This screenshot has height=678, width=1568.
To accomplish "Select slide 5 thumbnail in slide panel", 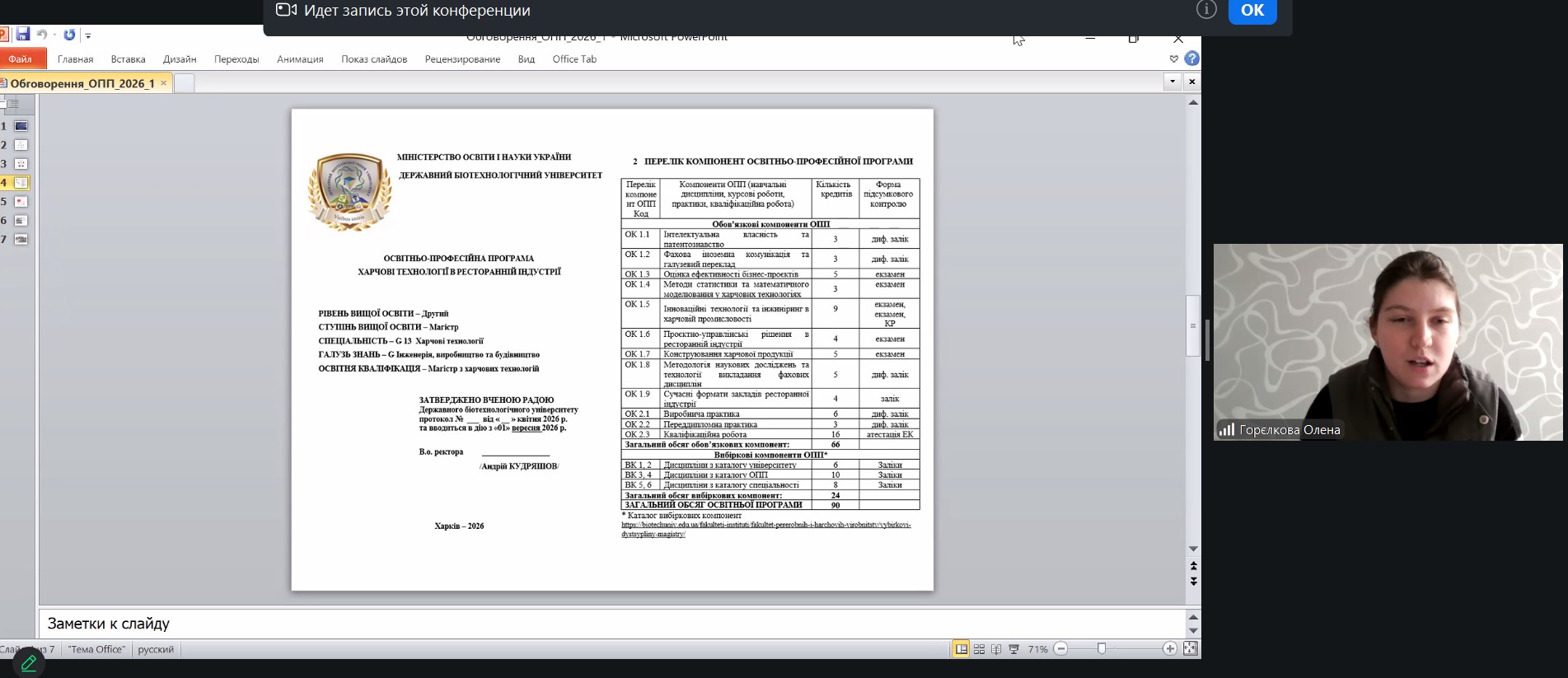I will [21, 202].
